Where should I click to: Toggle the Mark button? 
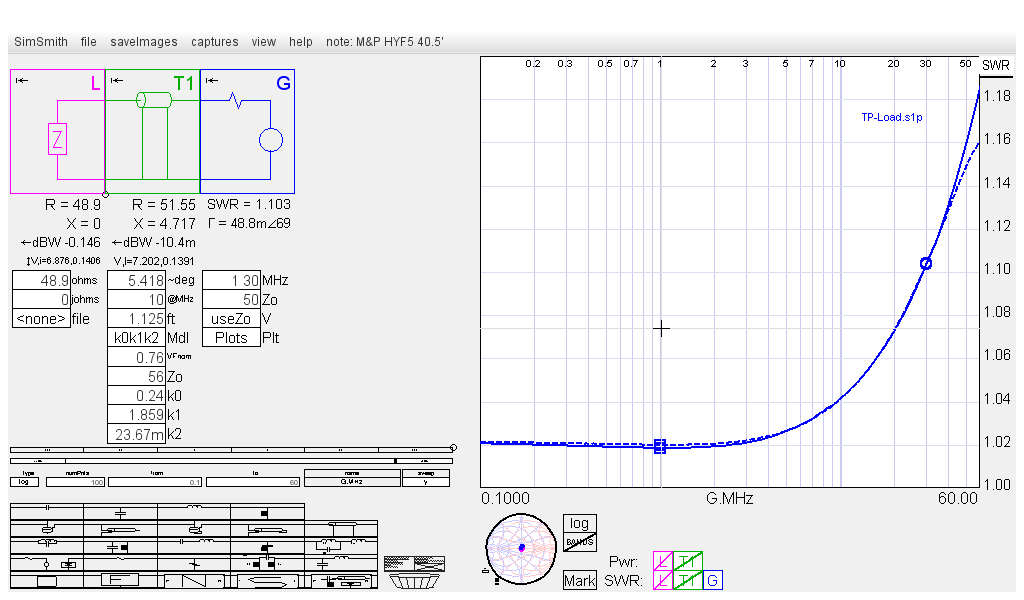579,580
